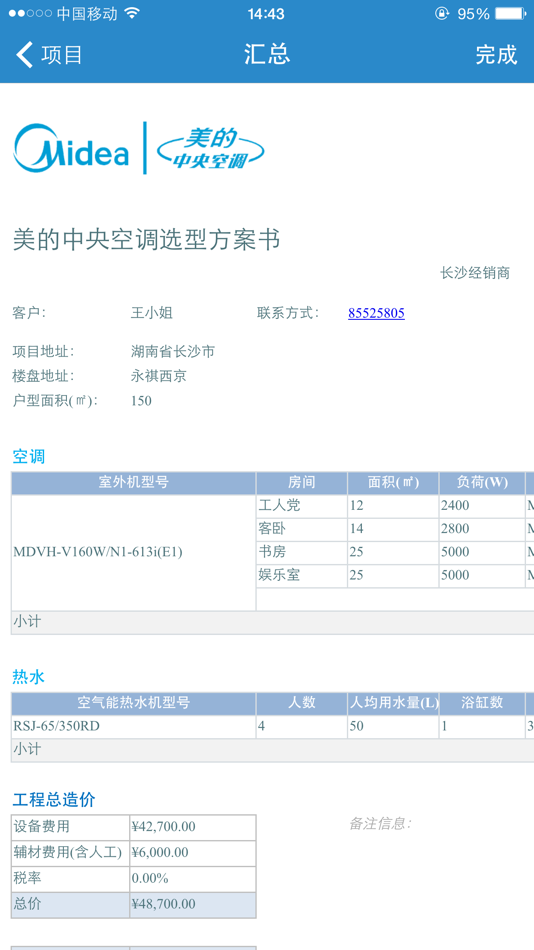Tap project address 湖南省长沙市
This screenshot has width=534, height=950.
(173, 351)
